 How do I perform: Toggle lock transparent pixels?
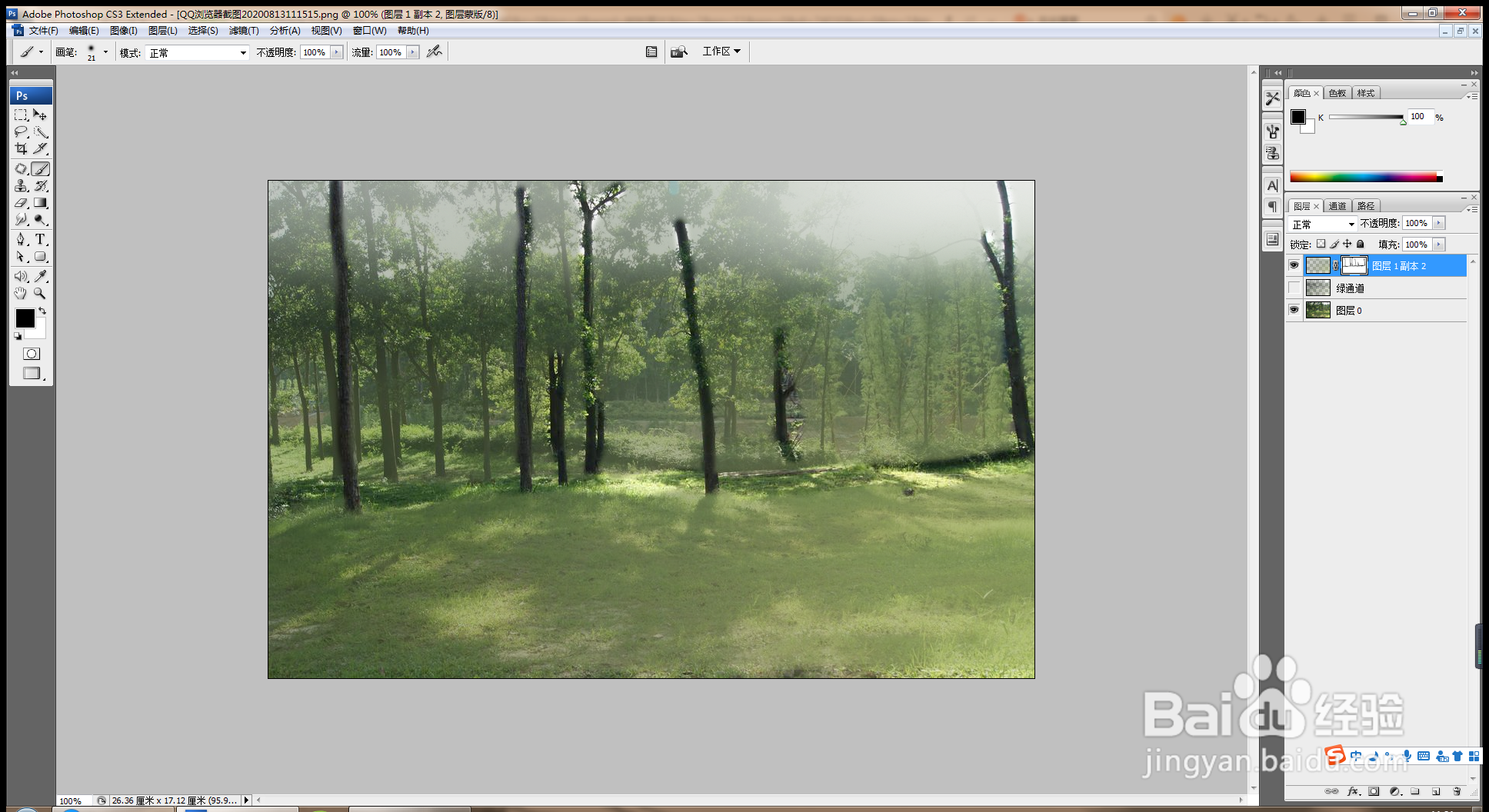tap(1321, 244)
